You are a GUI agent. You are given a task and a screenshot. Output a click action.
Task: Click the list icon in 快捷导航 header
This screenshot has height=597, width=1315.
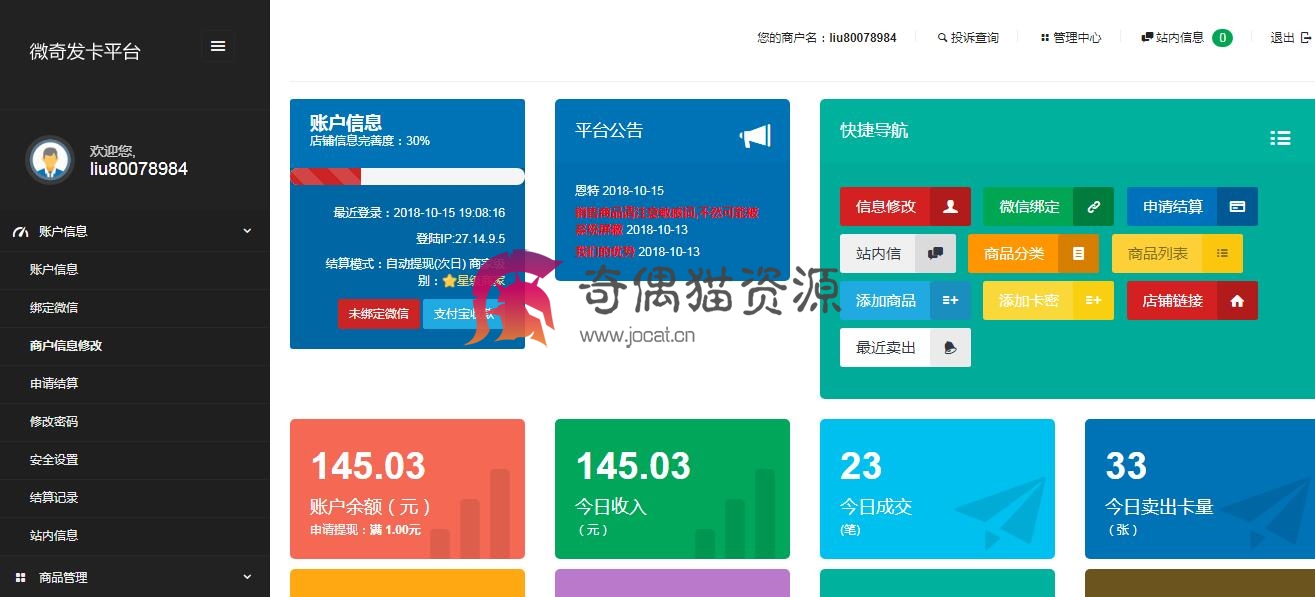(1280, 138)
